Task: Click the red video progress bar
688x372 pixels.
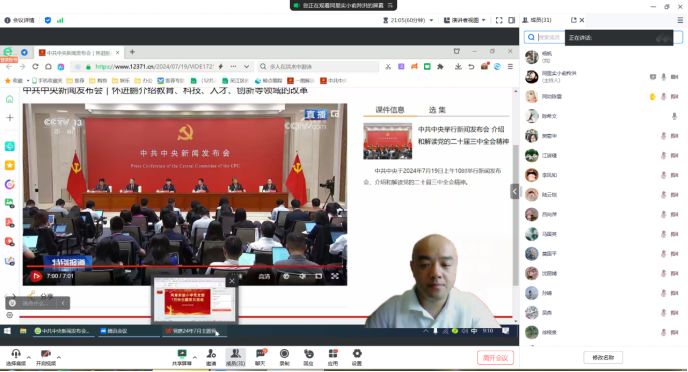Action: [x=184, y=266]
